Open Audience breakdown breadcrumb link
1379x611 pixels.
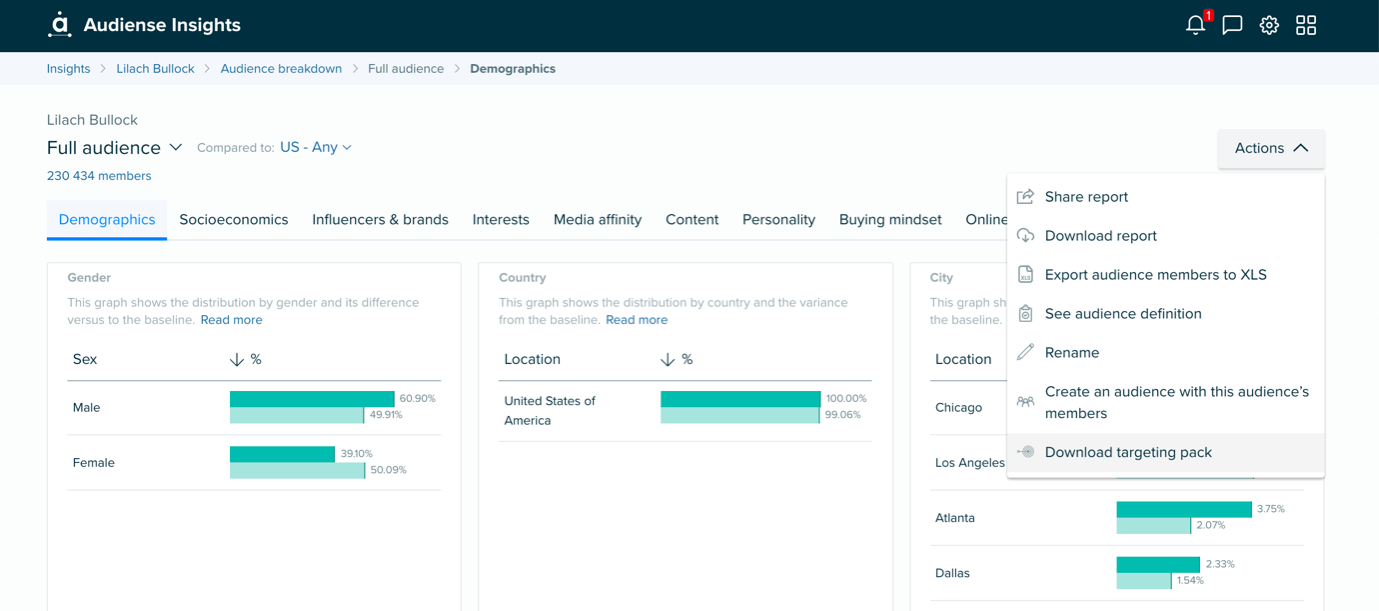pos(281,69)
